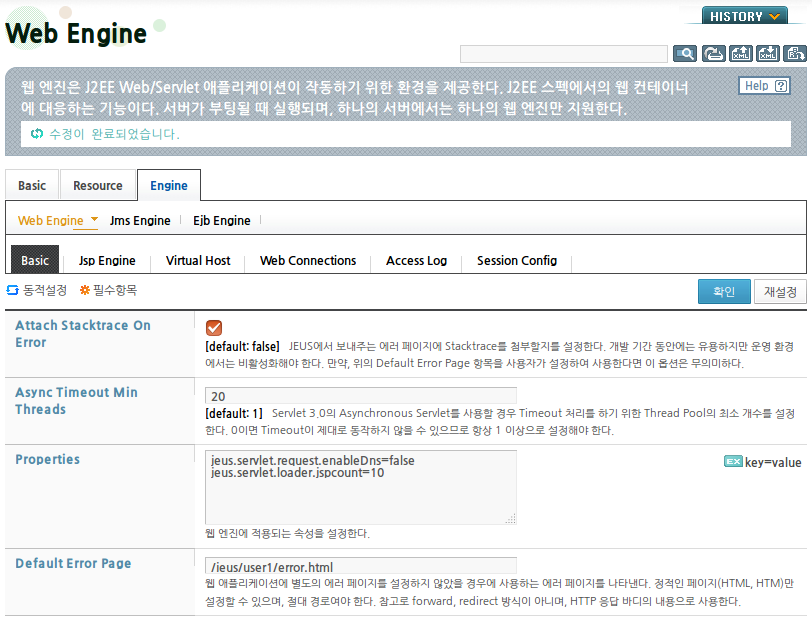Open the Jsp Engine sub-tab
Screen dimensions: 812x621
(x=107, y=261)
